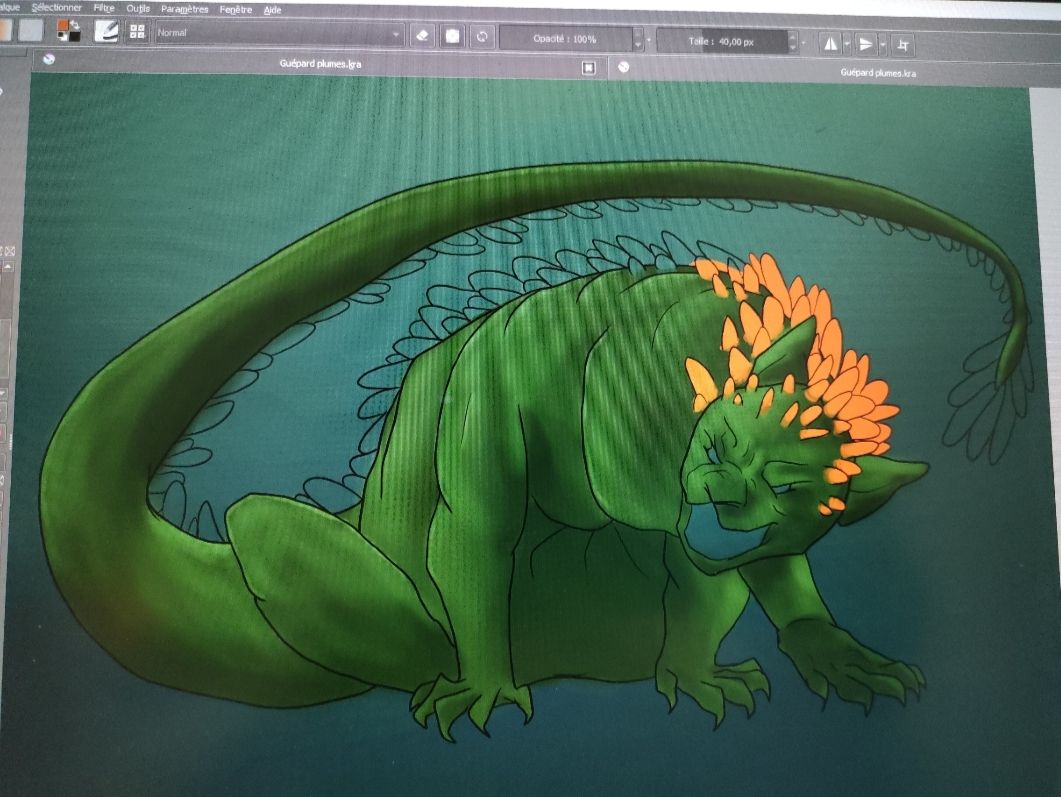The height and width of the screenshot is (797, 1061).
Task: Switch to the second Guépard plumes.kra tab
Action: [x=878, y=72]
